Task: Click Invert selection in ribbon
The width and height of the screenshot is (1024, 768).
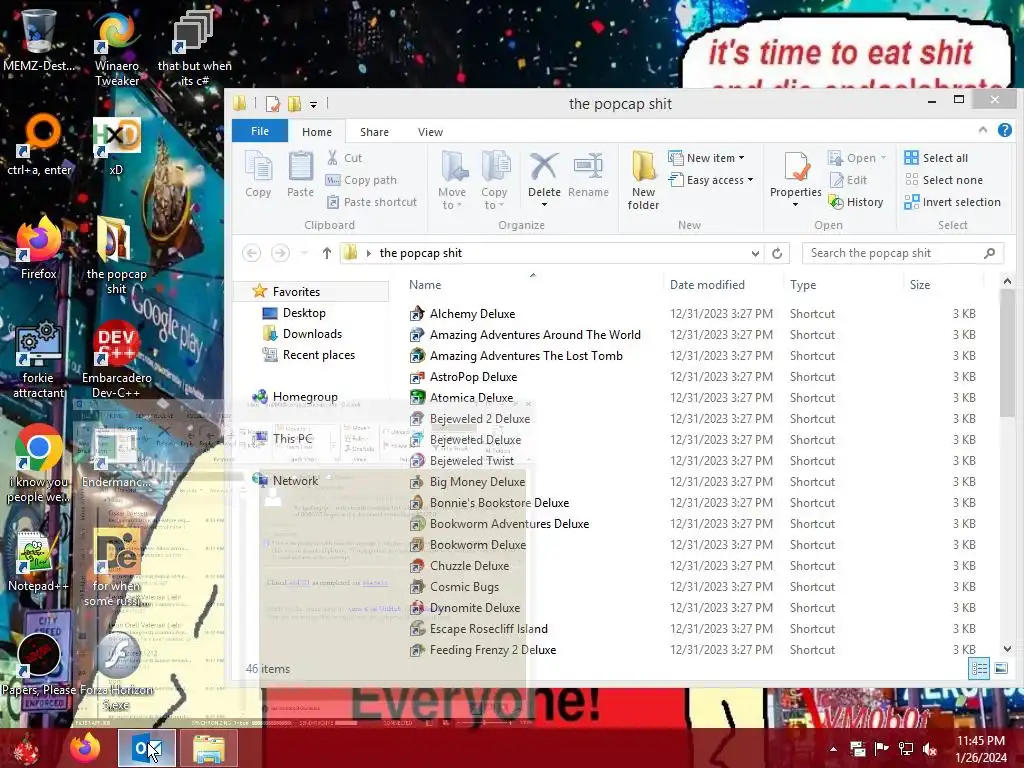Action: point(952,202)
